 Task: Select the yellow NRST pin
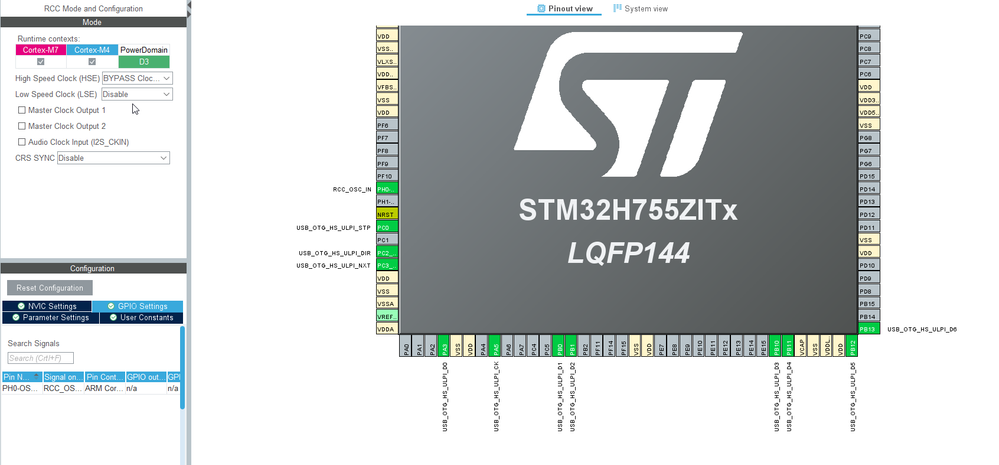387,215
